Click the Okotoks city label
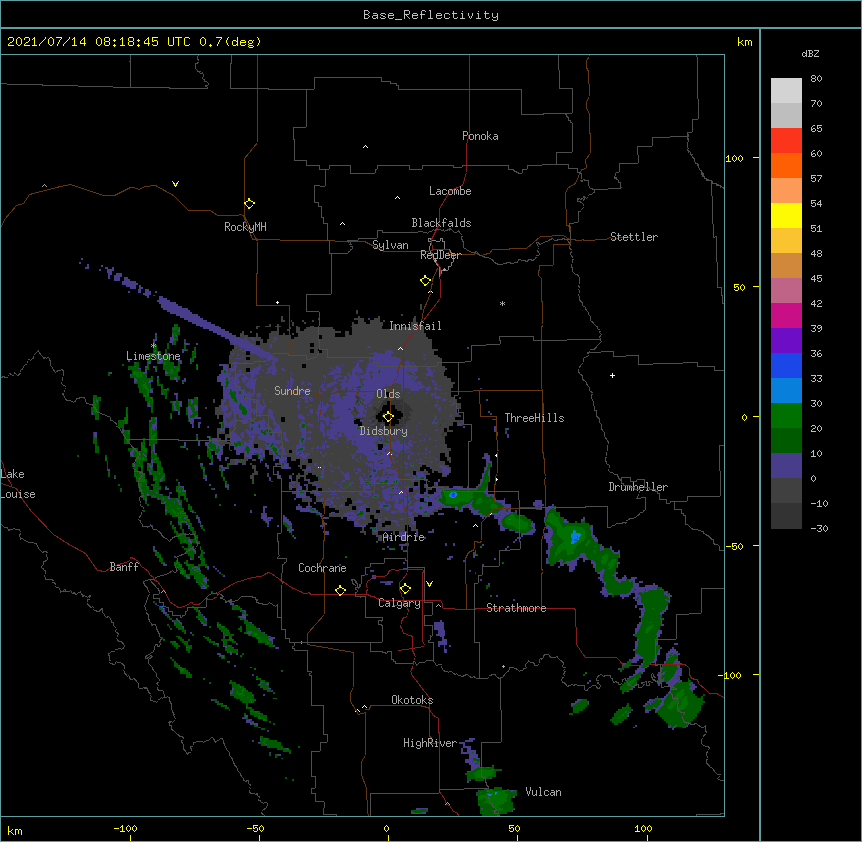Viewport: 862px width, 842px height. point(412,700)
